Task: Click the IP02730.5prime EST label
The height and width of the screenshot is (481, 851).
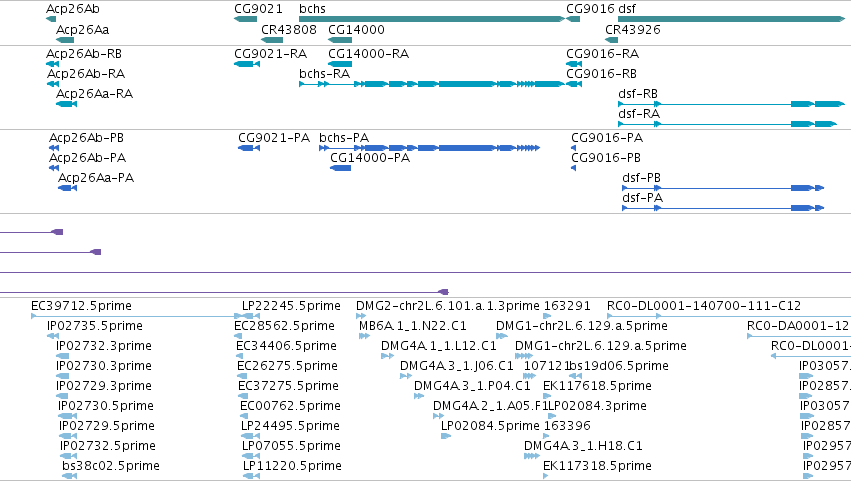Action: click(x=106, y=406)
